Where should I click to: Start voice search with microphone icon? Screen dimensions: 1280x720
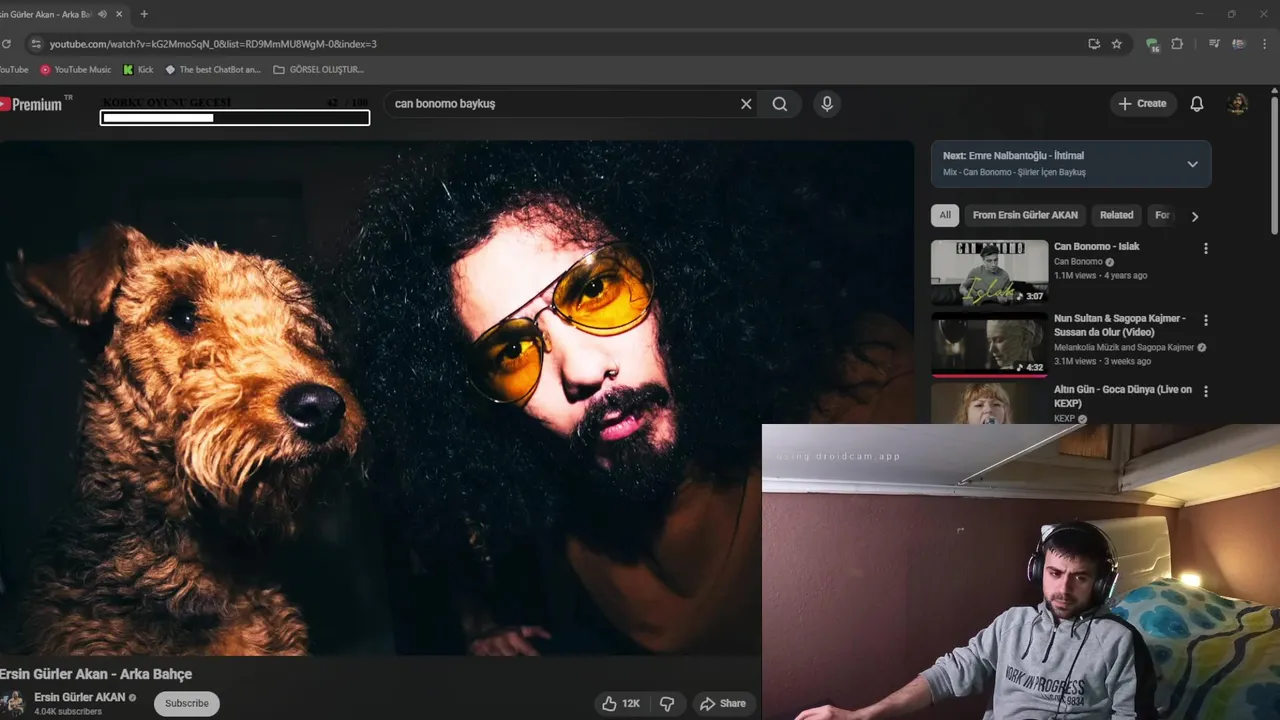(x=826, y=104)
